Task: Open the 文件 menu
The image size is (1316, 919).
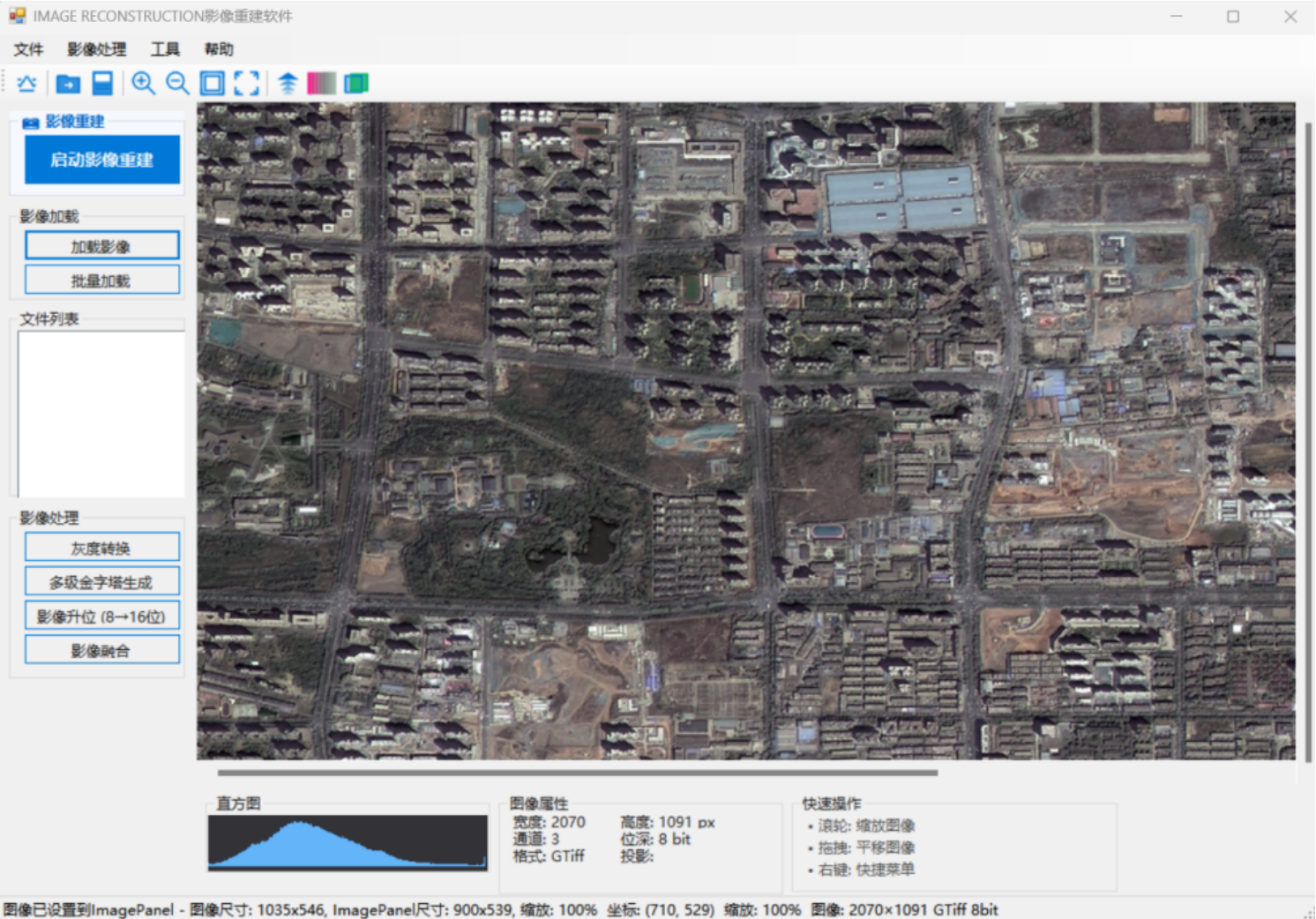Action: pos(28,49)
